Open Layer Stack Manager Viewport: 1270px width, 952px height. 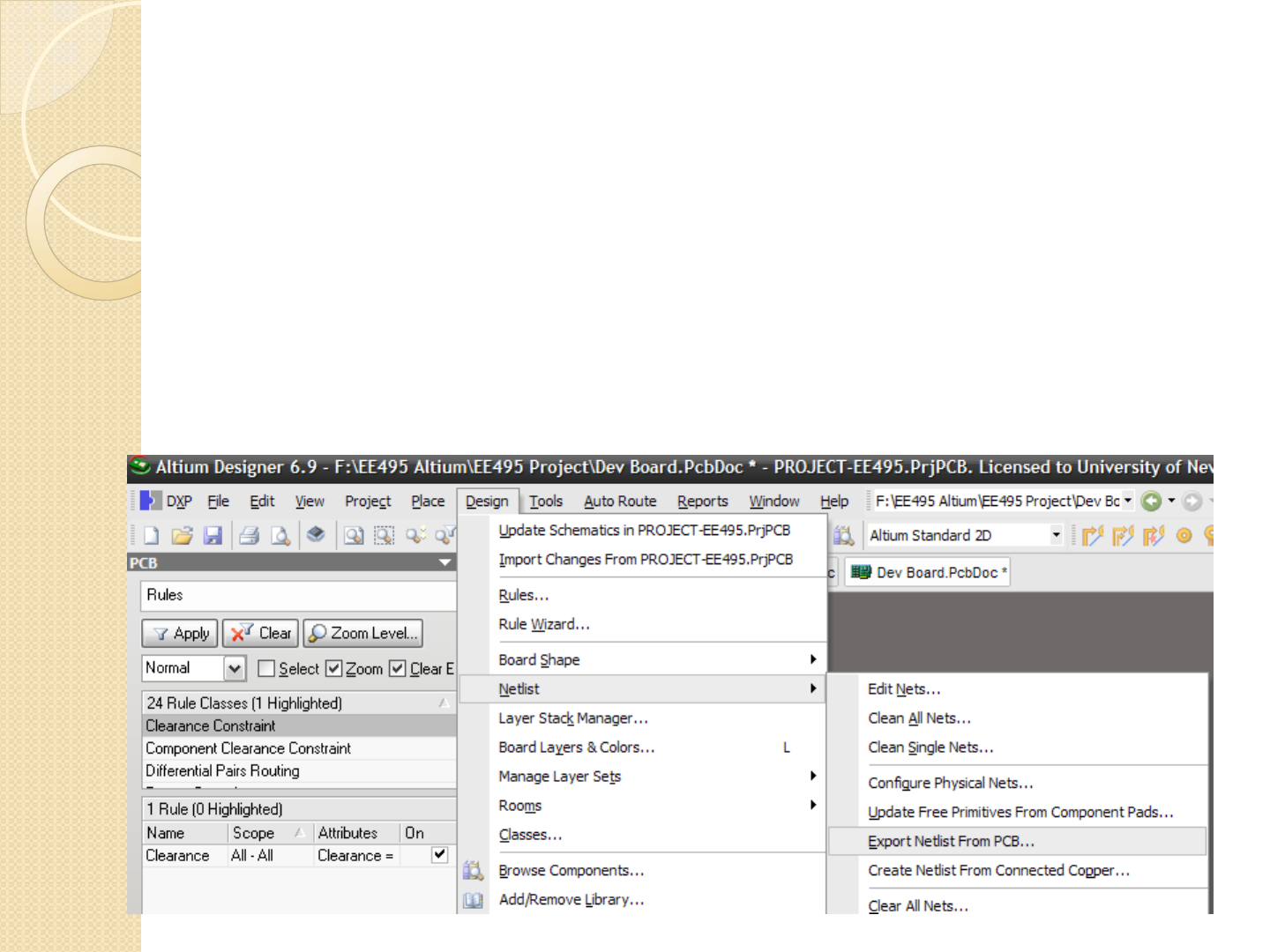[643, 718]
